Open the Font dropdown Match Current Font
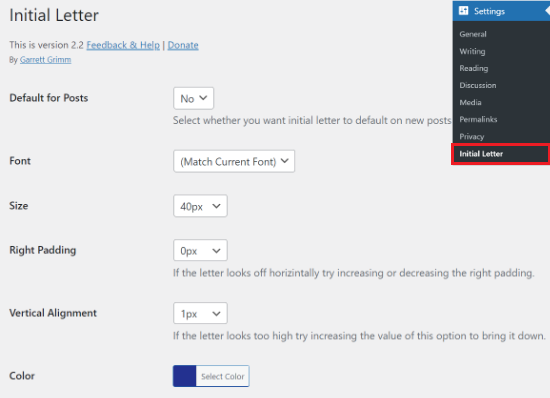This screenshot has height=398, width=550. 234,161
